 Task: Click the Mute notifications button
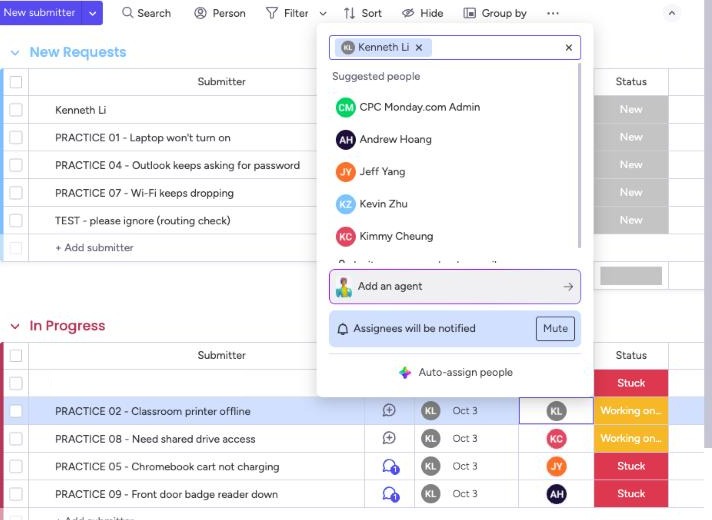pos(555,328)
